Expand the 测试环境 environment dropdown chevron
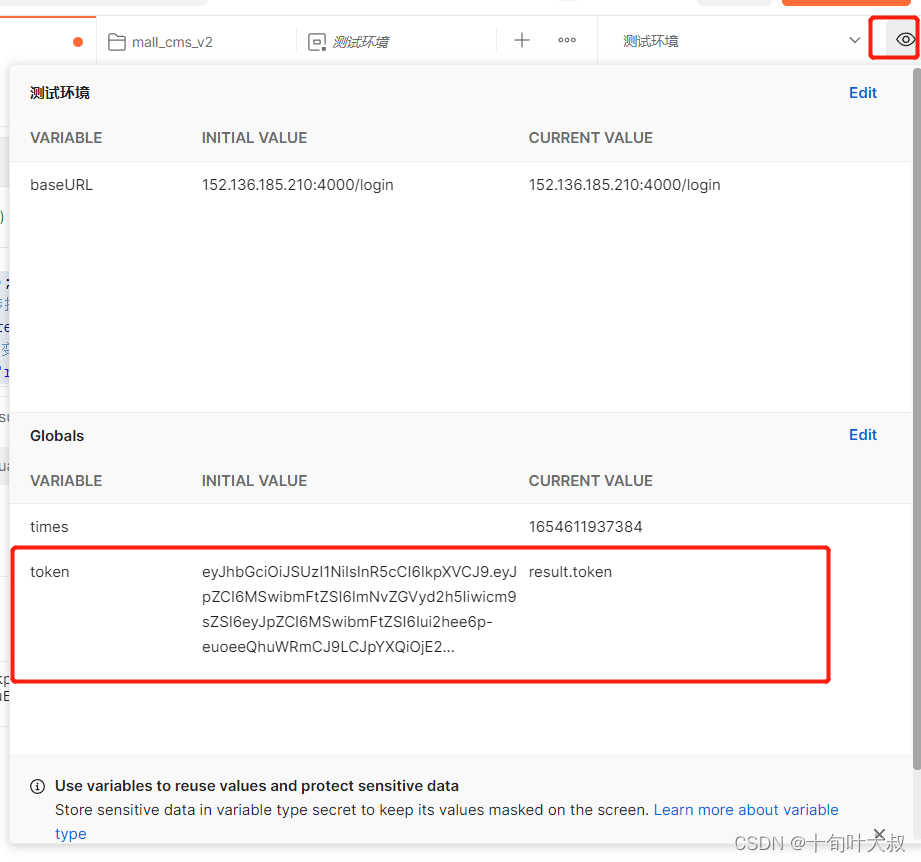The image size is (921, 862). point(855,41)
